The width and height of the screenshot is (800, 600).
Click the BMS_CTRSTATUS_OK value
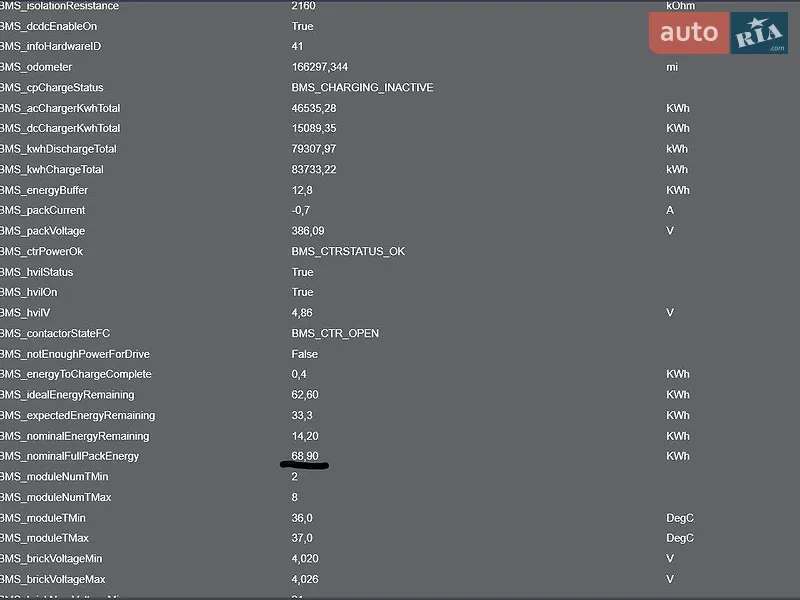coord(348,252)
